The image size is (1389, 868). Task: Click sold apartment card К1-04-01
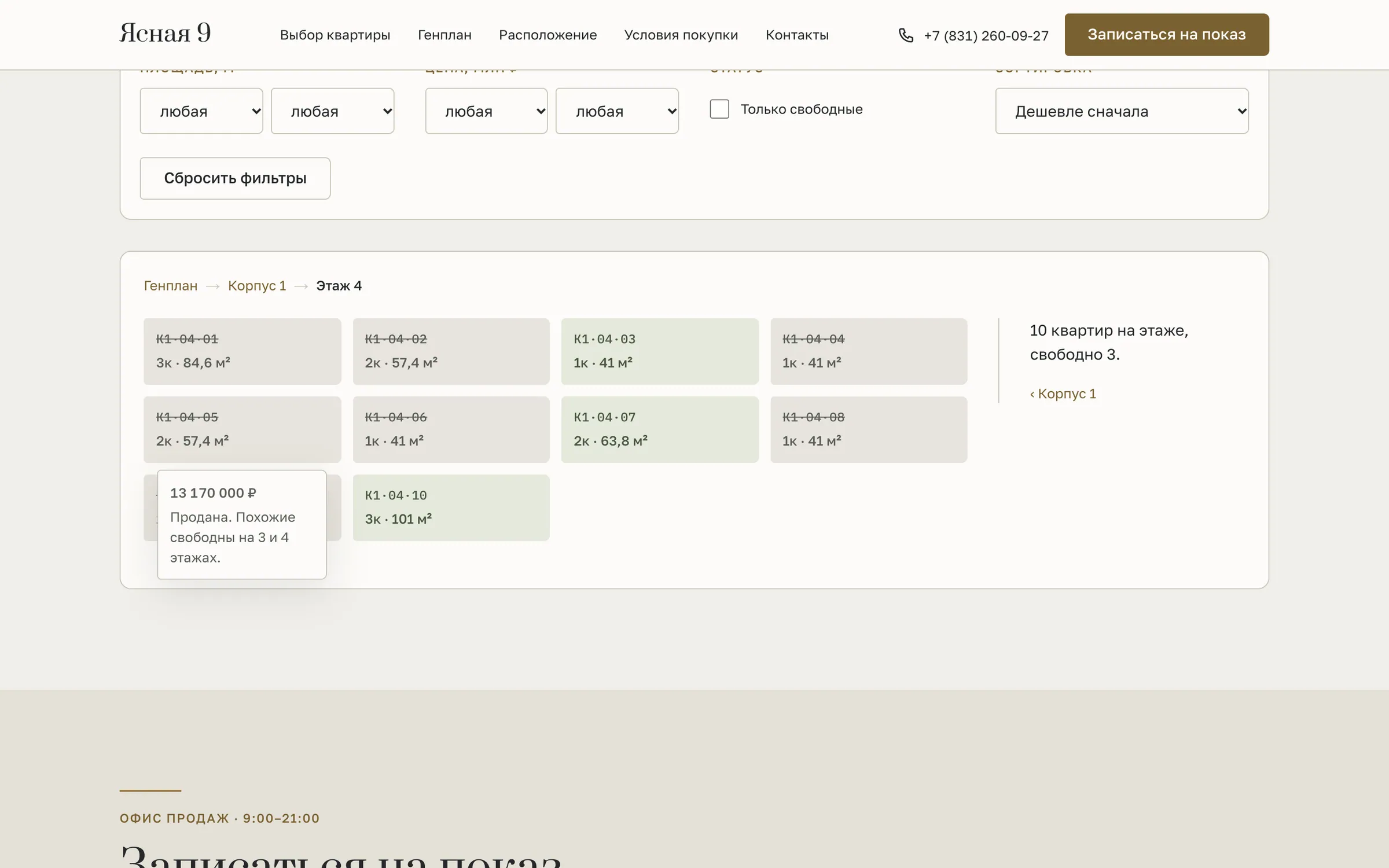[x=242, y=351]
